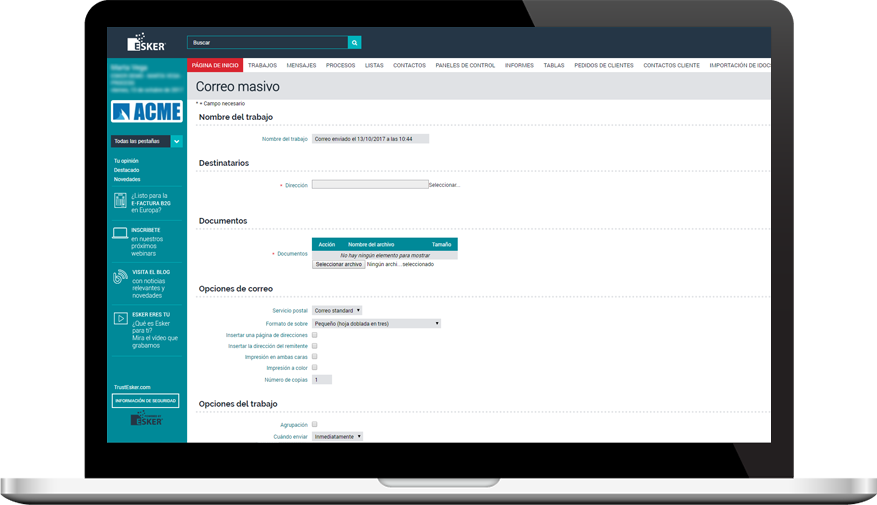The height and width of the screenshot is (505, 877).
Task: Toggle the 'Agrupación' checkbox
Action: coord(314,425)
